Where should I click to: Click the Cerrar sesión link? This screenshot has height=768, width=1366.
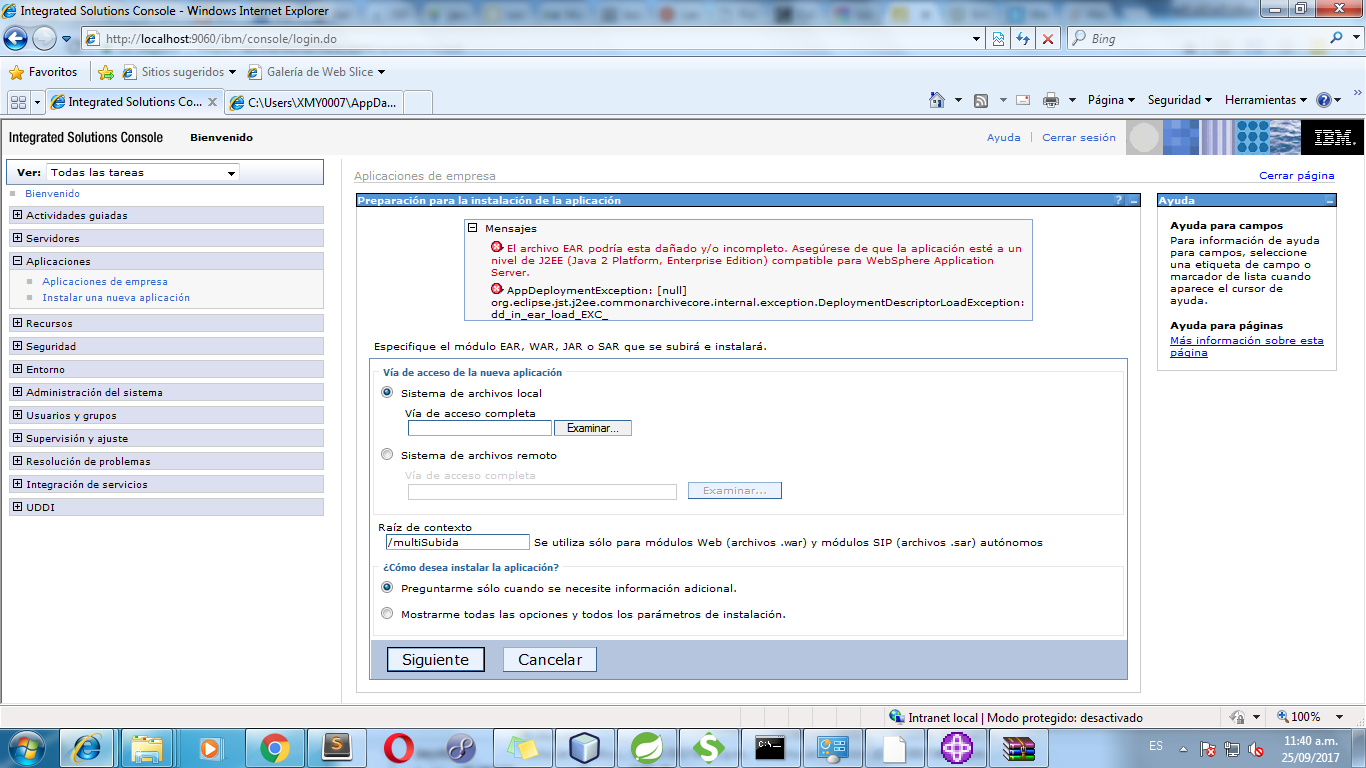tap(1079, 138)
